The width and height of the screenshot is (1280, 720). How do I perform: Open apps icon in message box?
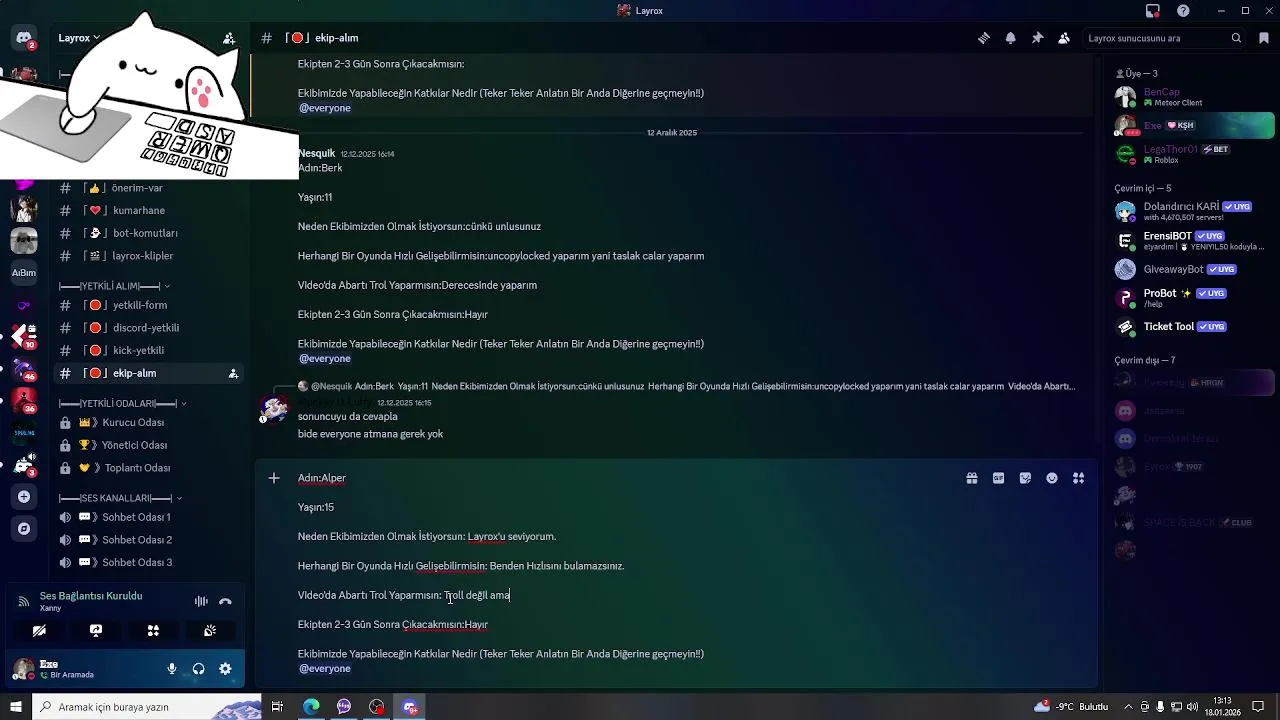[x=1078, y=478]
